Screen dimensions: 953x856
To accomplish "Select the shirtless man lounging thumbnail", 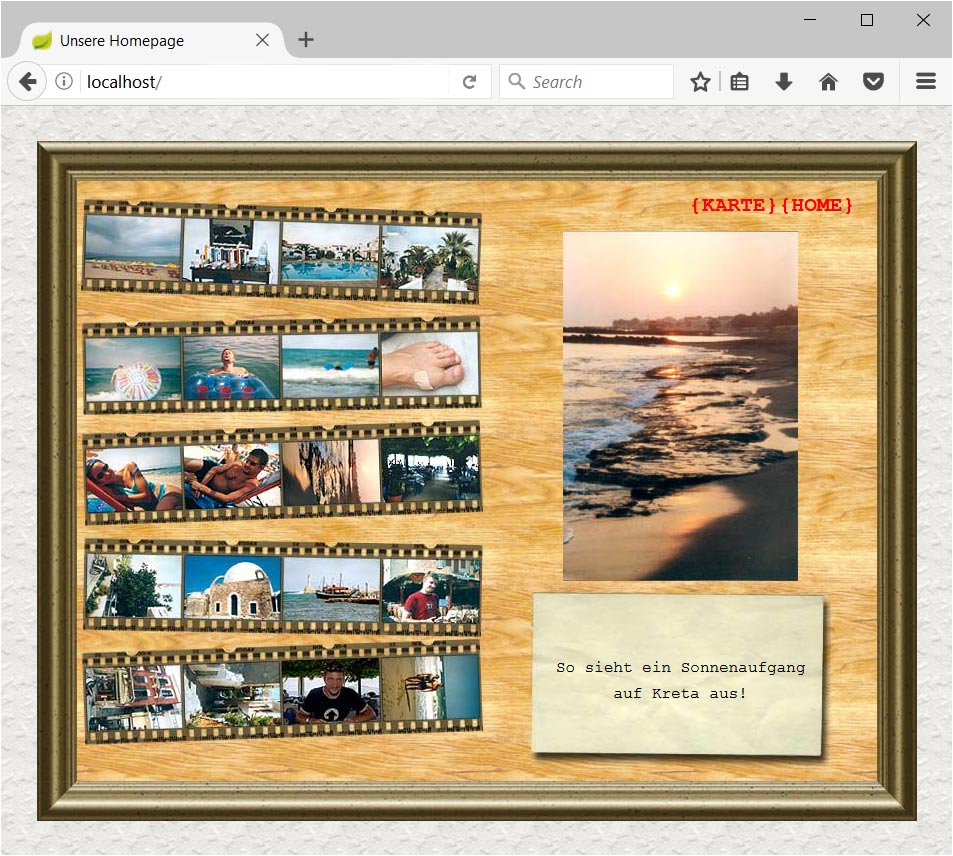I will click(x=232, y=476).
